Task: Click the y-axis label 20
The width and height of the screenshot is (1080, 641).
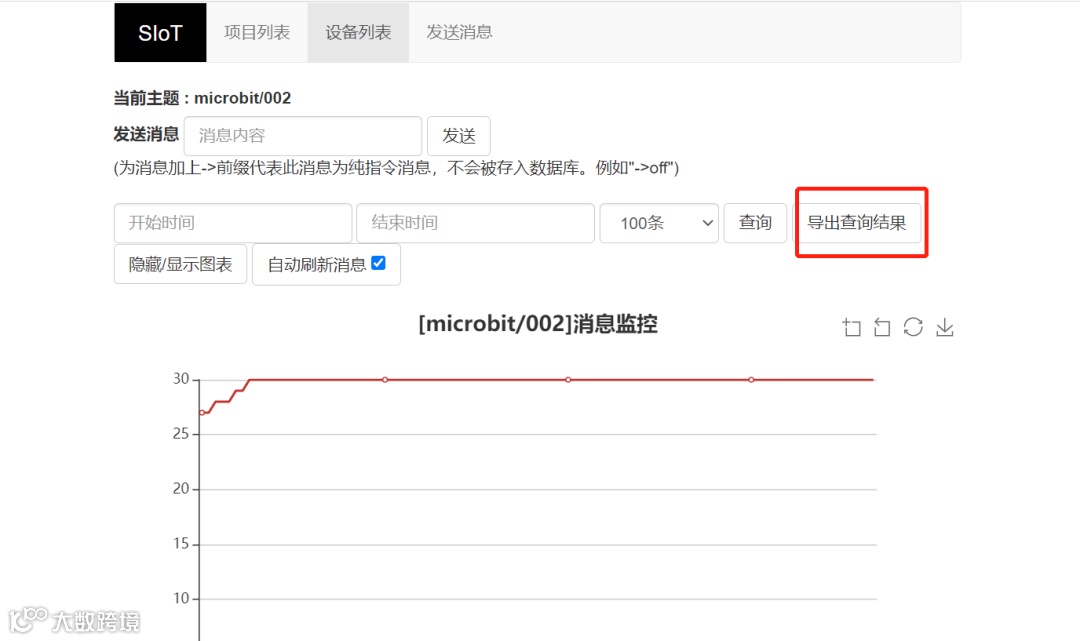Action: click(x=180, y=489)
